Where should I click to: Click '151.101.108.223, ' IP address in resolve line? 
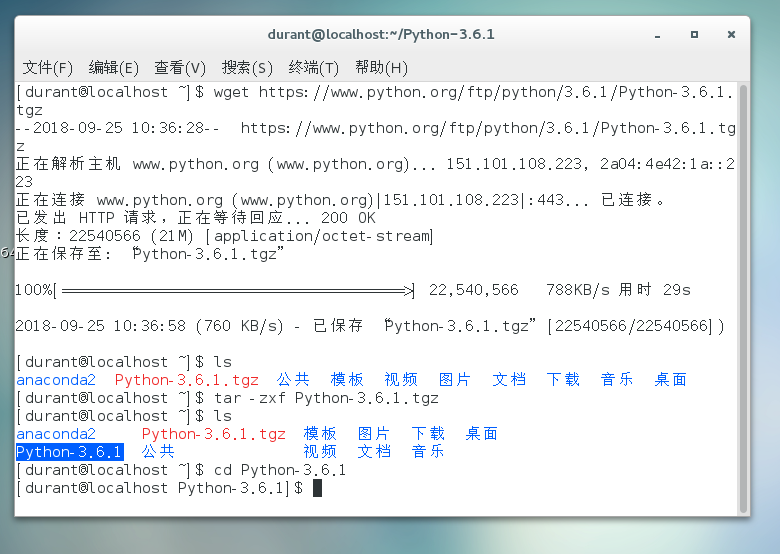[517, 164]
